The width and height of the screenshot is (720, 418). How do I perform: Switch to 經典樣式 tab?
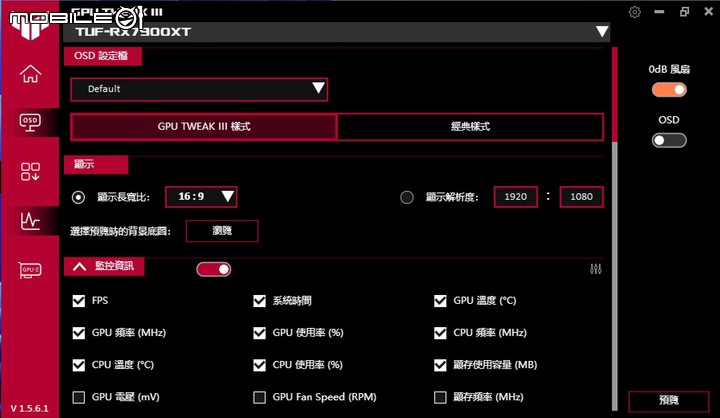(470, 126)
